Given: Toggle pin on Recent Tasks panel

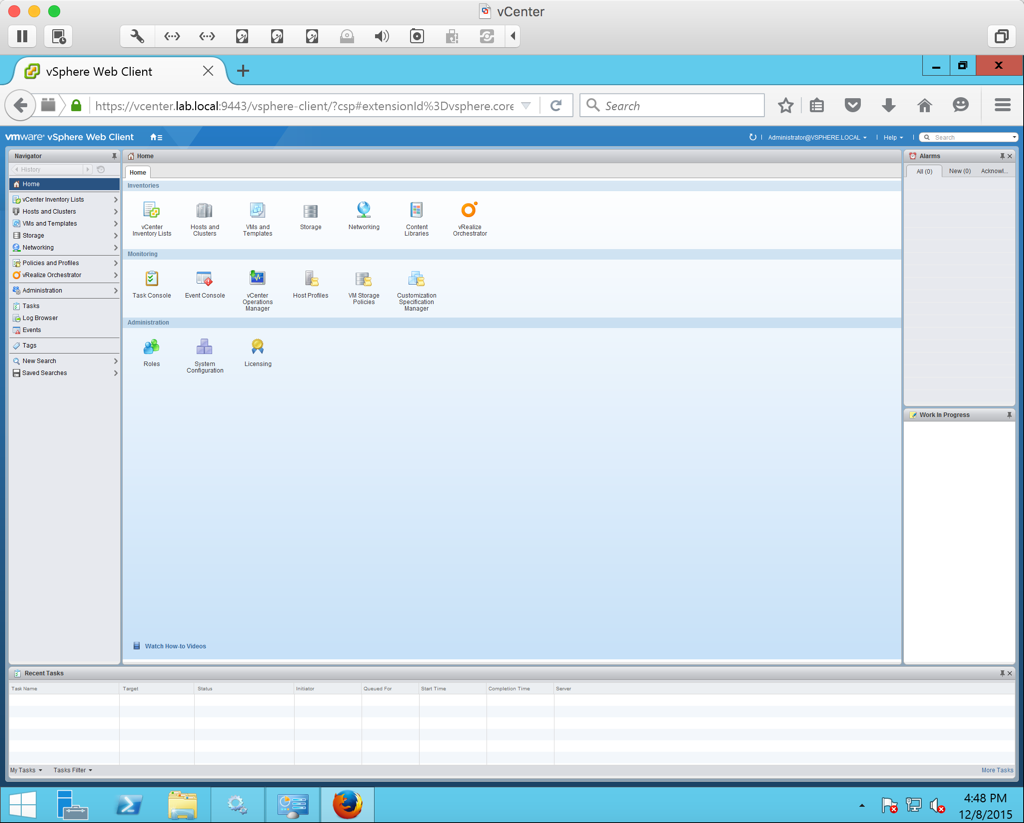Looking at the screenshot, I should [1001, 673].
